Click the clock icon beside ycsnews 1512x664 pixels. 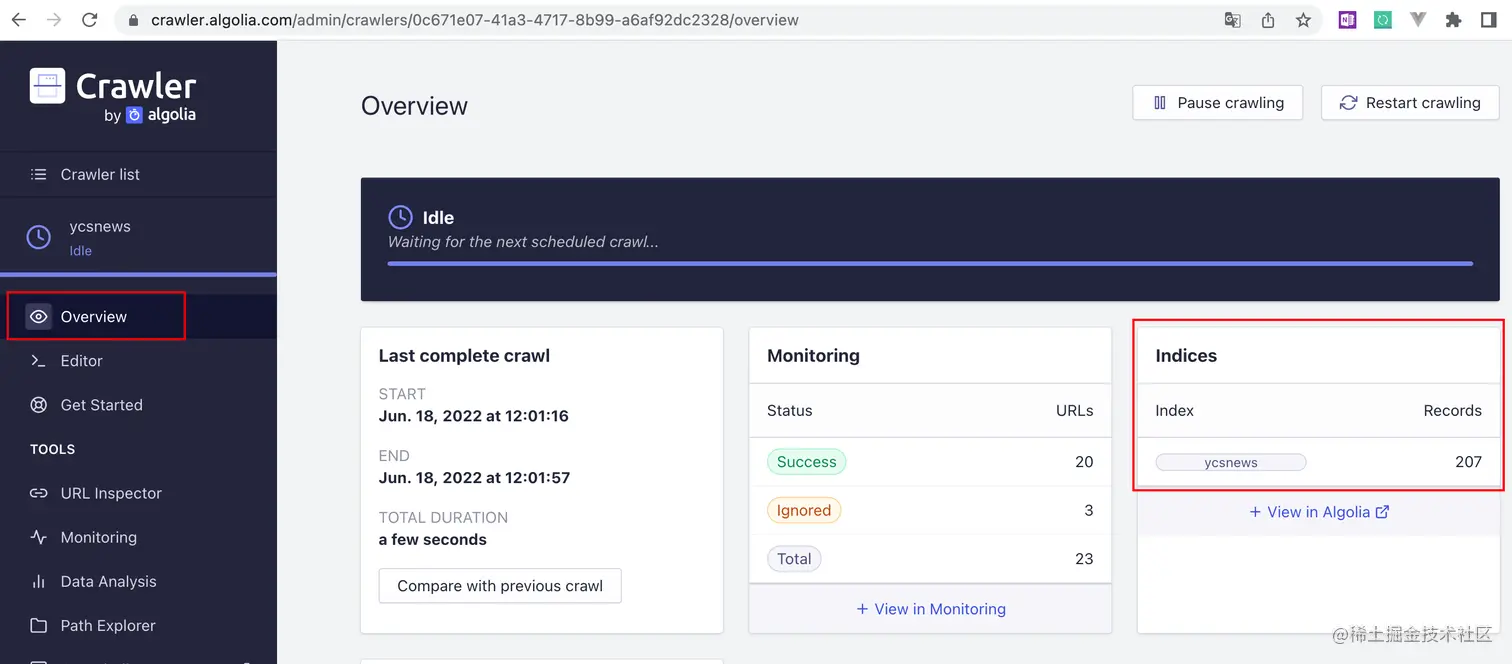coord(38,237)
